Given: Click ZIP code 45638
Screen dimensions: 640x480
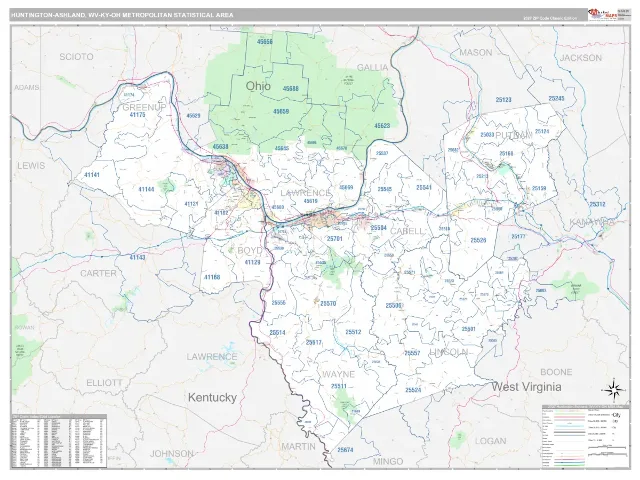Looking at the screenshot, I should click(x=220, y=146).
